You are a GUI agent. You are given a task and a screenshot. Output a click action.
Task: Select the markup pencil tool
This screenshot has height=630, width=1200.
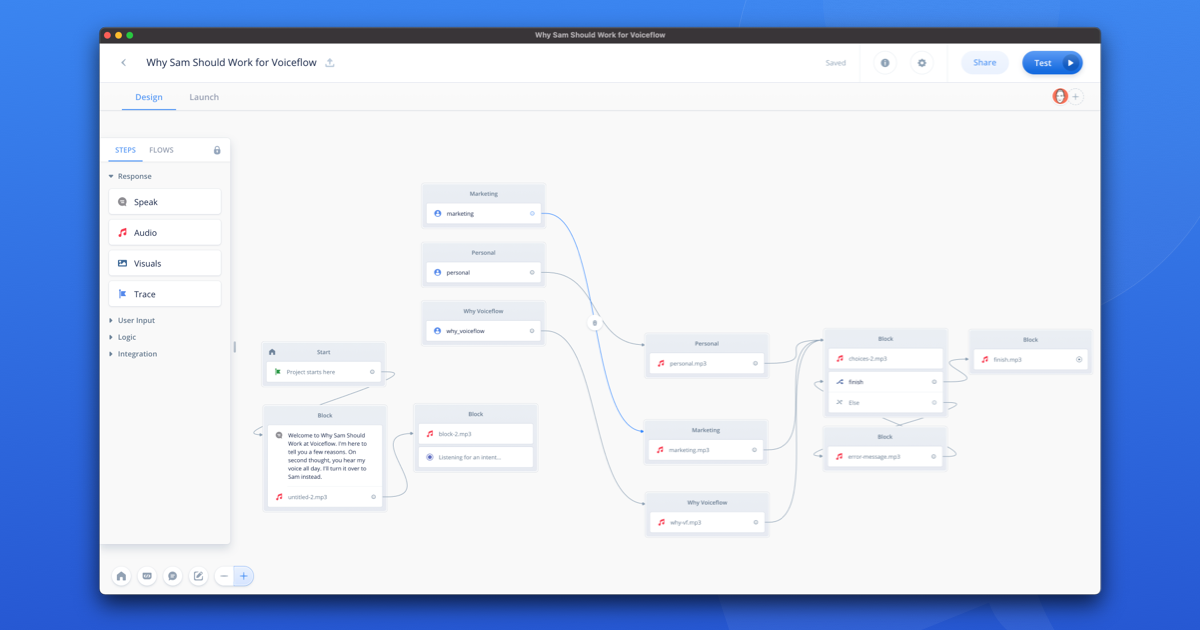click(x=198, y=576)
